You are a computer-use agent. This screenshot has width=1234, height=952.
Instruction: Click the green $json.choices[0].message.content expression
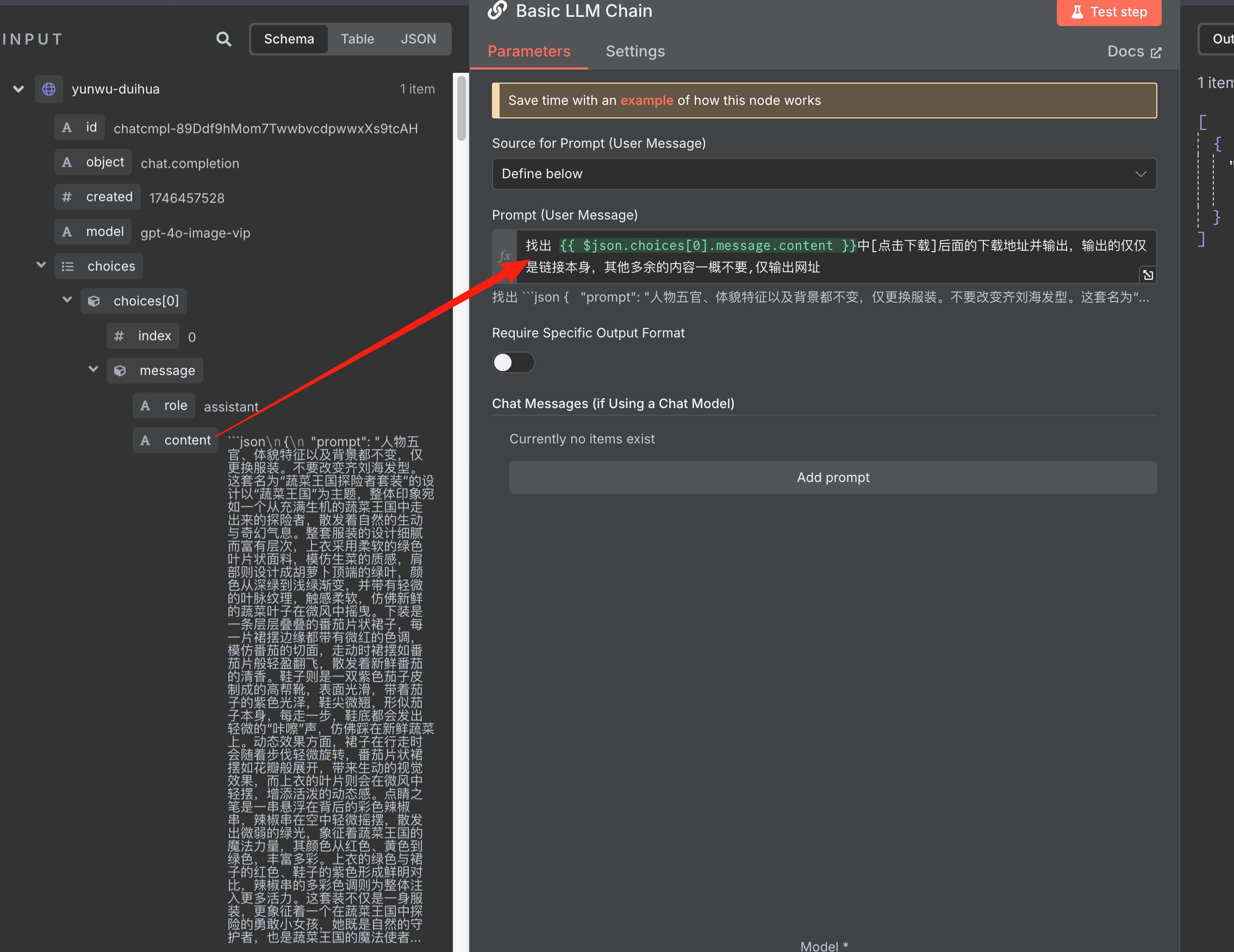tap(708, 246)
